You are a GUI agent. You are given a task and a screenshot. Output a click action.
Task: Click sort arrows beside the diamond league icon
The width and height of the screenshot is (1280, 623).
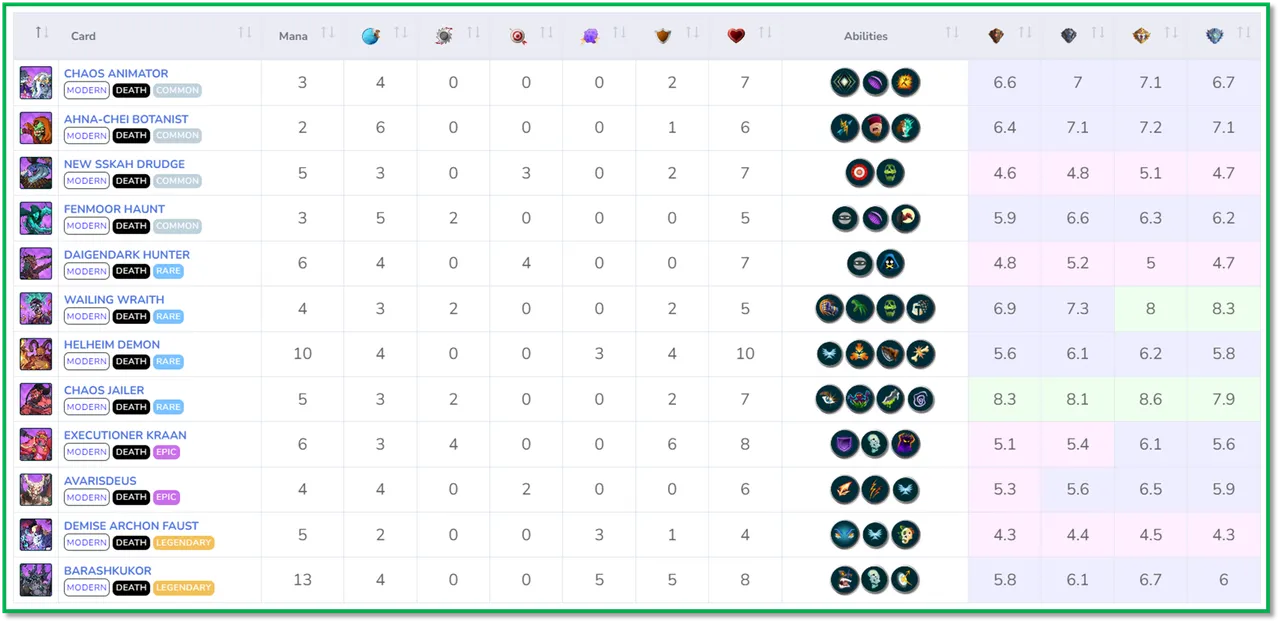coord(1244,34)
